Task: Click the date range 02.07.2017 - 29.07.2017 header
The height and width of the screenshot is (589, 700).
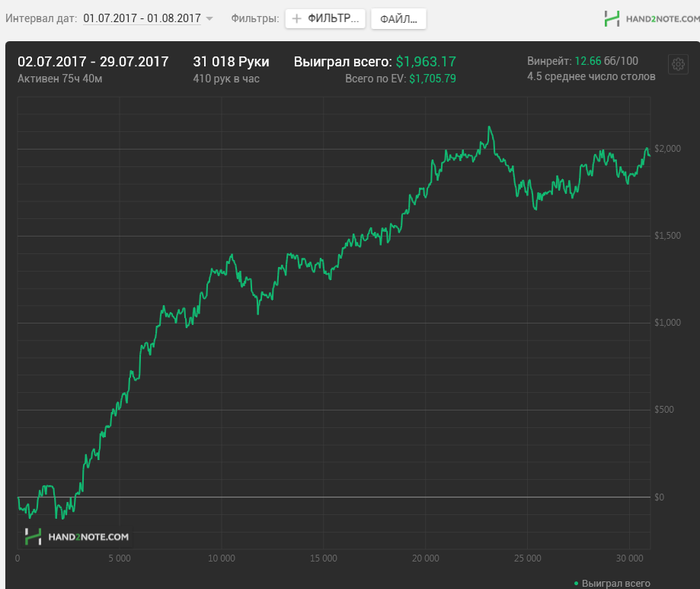Action: pos(93,62)
